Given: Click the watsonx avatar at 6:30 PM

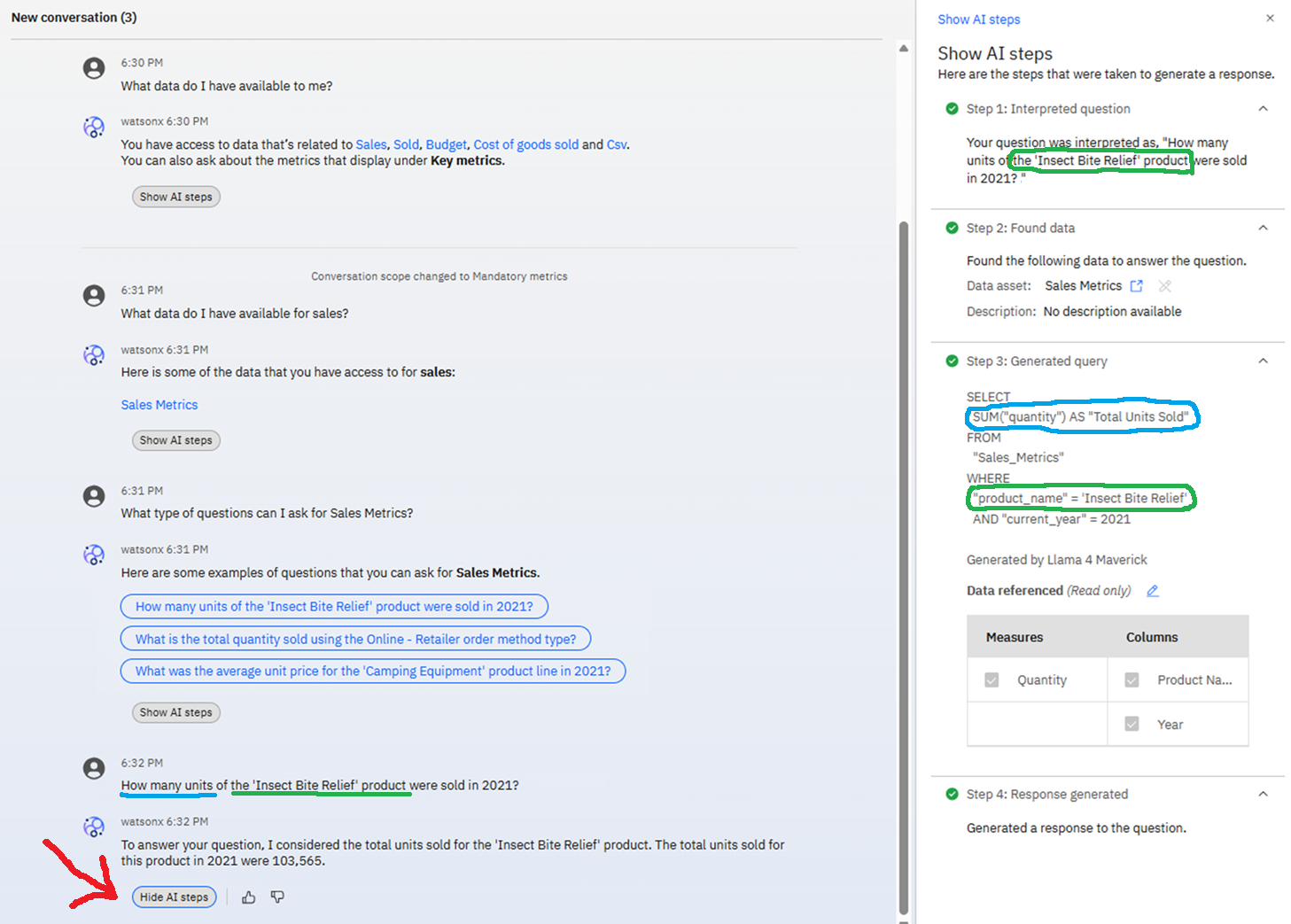Looking at the screenshot, I should tap(94, 127).
